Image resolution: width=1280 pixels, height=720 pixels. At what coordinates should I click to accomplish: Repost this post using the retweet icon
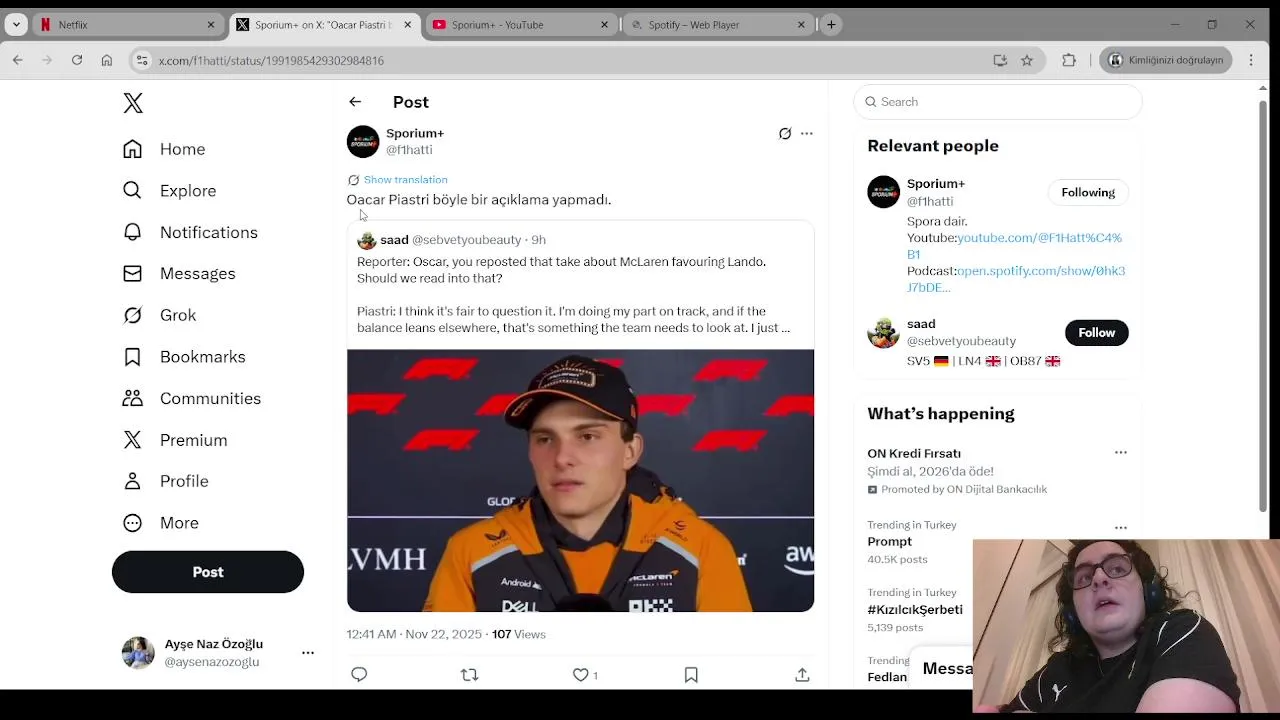coord(469,675)
